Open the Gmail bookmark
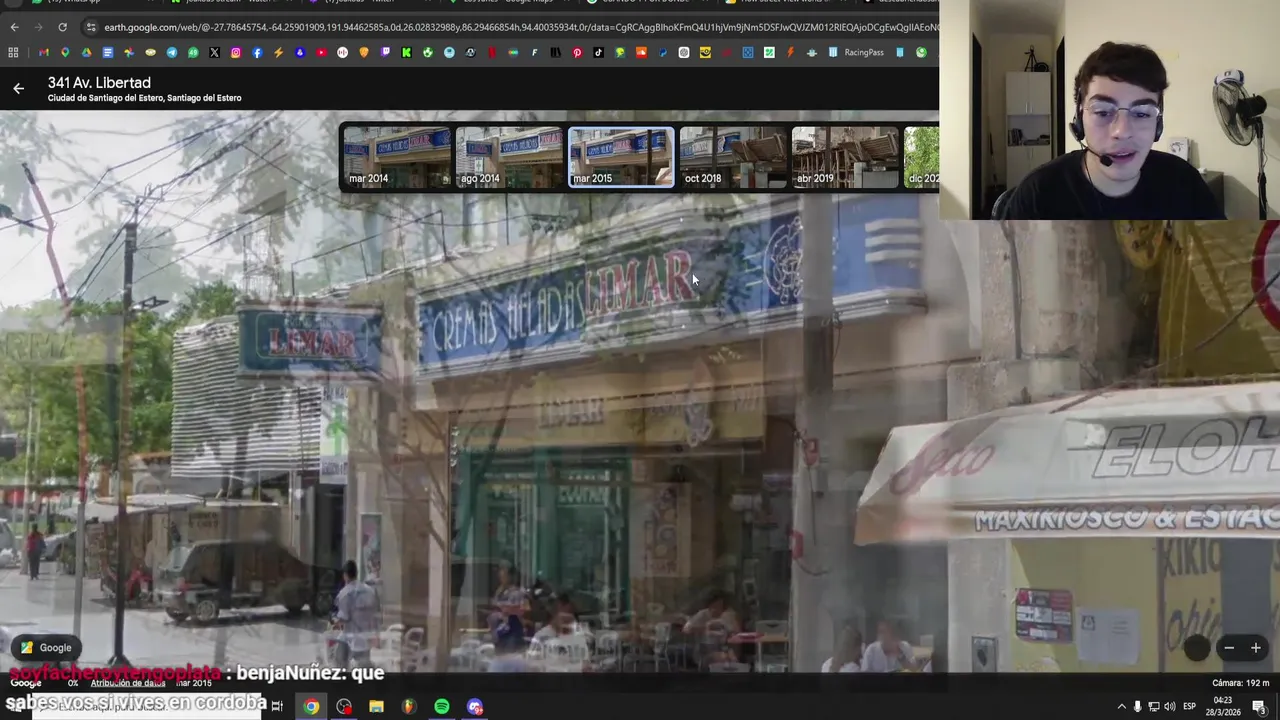The height and width of the screenshot is (720, 1280). tap(43, 52)
